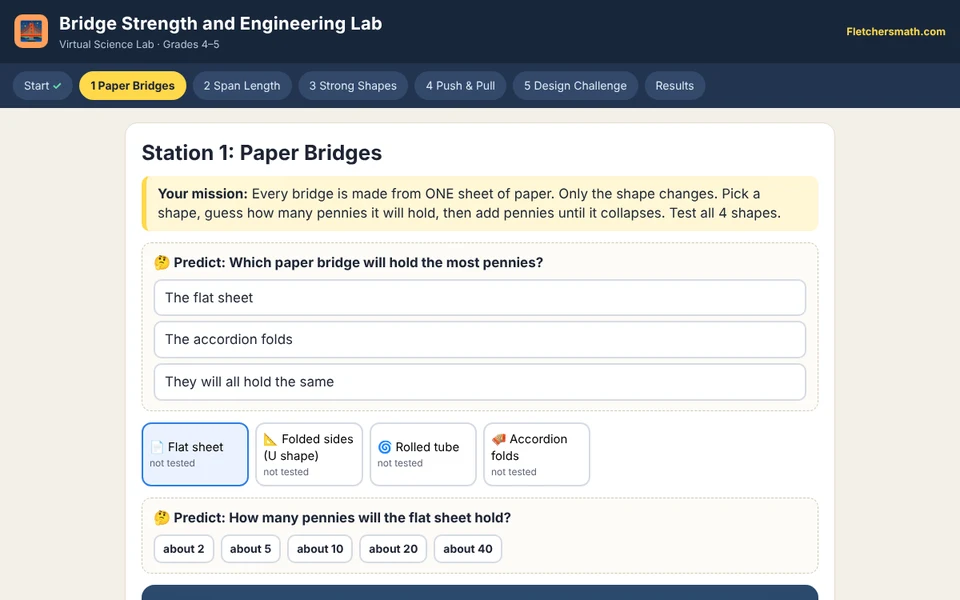Click thinking emoji beside most-pennies prediction
This screenshot has width=960, height=600.
pyautogui.click(x=162, y=263)
